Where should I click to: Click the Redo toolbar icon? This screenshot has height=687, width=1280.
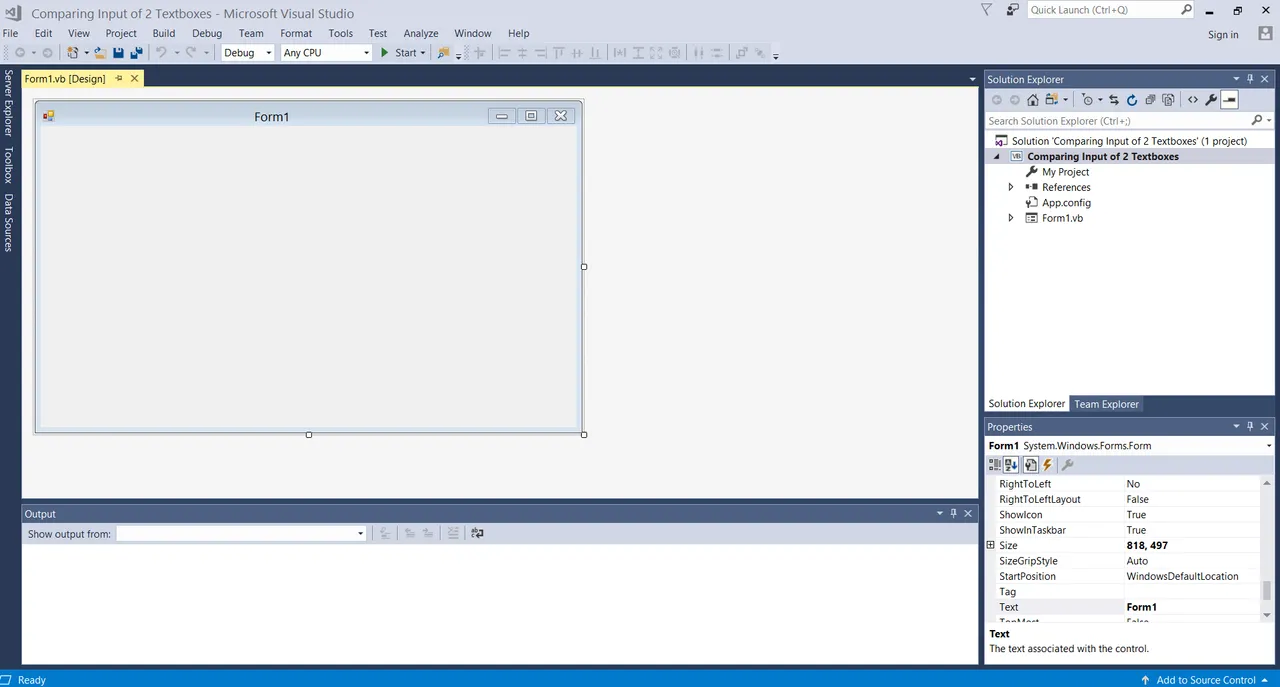pos(190,53)
